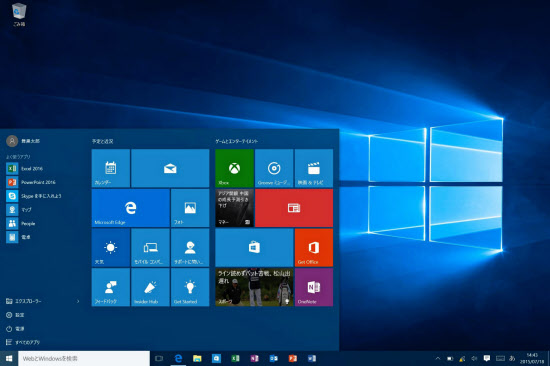Viewport: 550px width, 366px height.
Task: Open Settings from Start menu
Action: [x=15, y=315]
